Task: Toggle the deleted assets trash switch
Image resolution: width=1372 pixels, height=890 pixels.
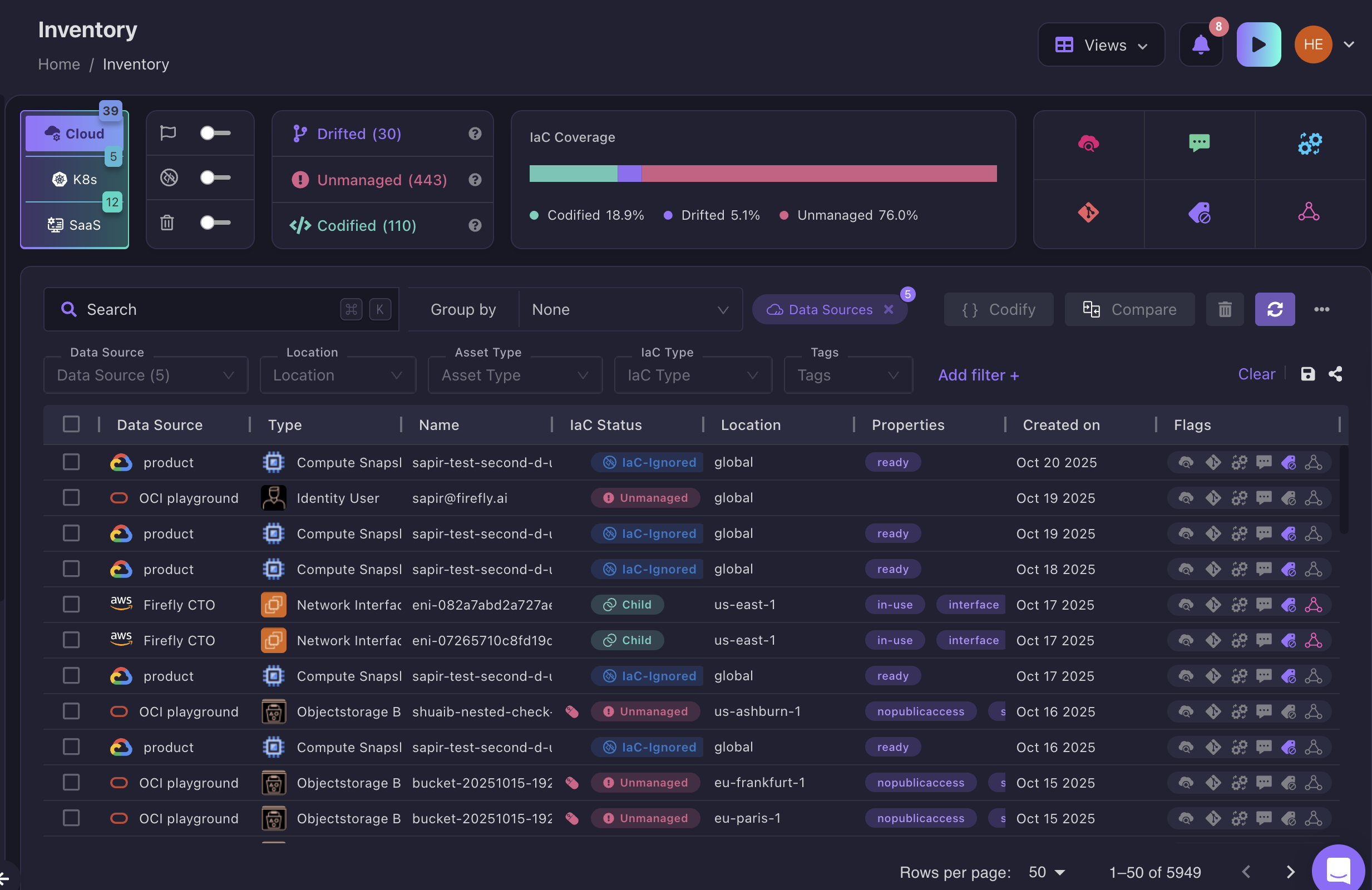Action: coord(214,222)
